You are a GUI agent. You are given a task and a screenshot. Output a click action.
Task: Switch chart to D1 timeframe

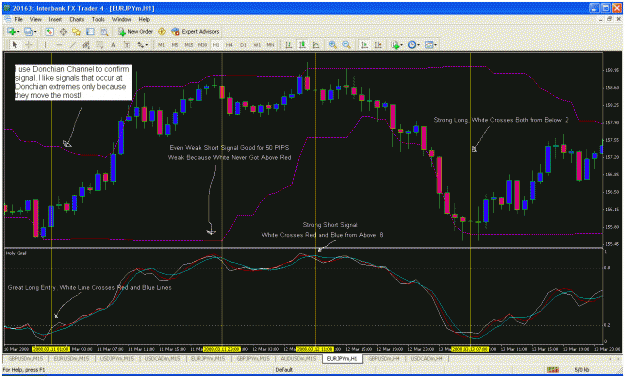[243, 45]
